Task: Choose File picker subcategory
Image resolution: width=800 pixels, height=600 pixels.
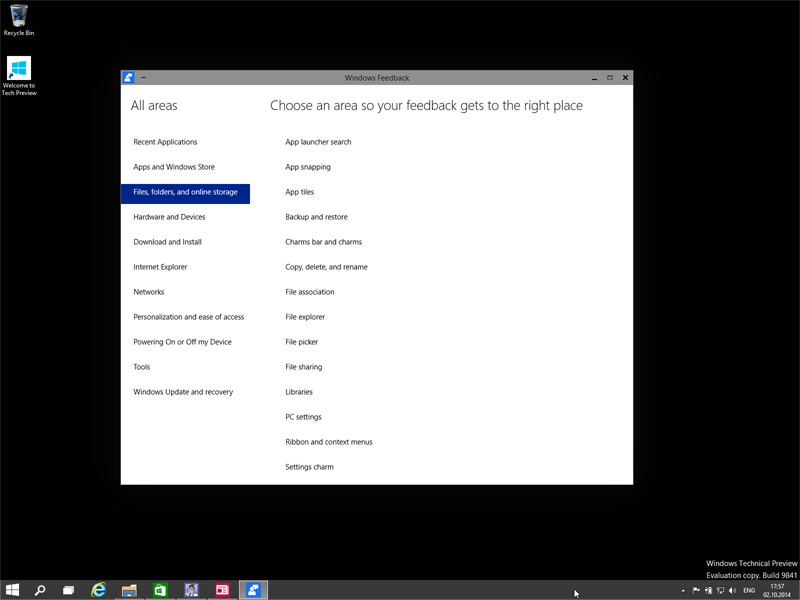Action: point(302,342)
